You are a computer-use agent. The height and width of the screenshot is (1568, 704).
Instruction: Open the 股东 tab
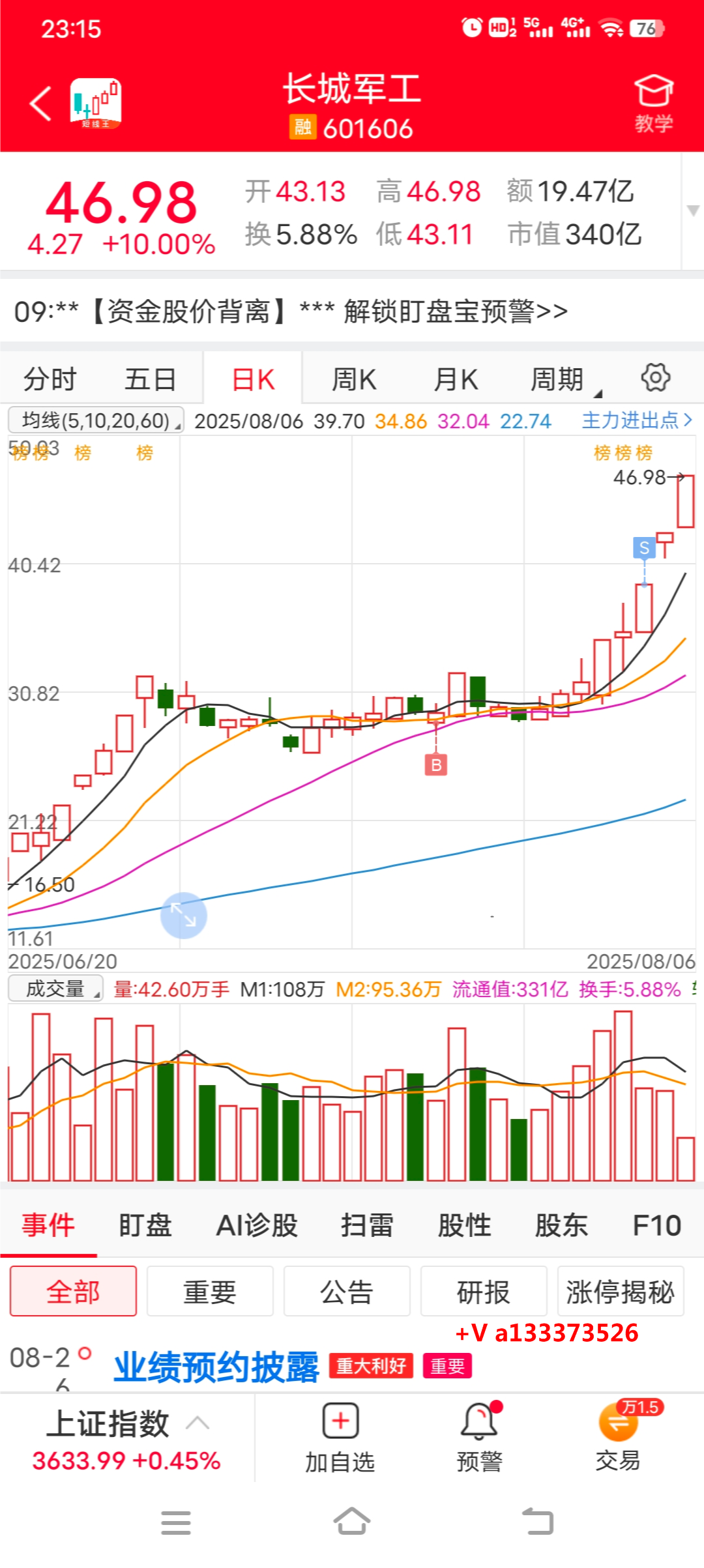[x=561, y=1225]
